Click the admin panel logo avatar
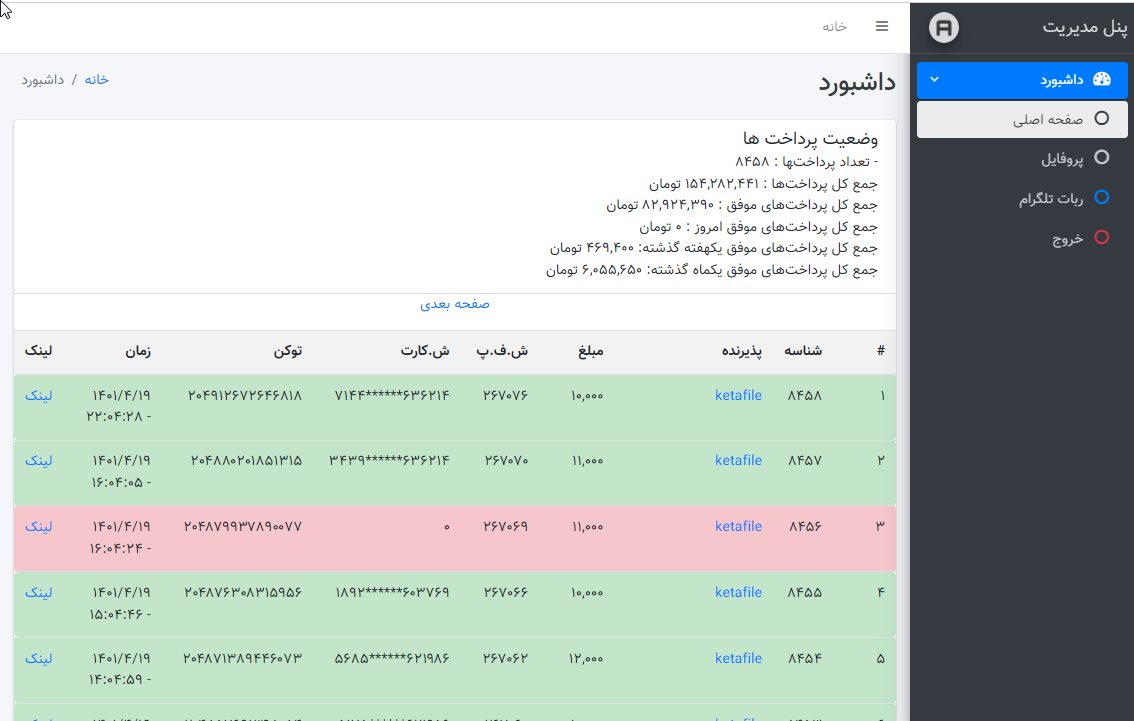This screenshot has width=1134, height=721. pyautogui.click(x=944, y=28)
